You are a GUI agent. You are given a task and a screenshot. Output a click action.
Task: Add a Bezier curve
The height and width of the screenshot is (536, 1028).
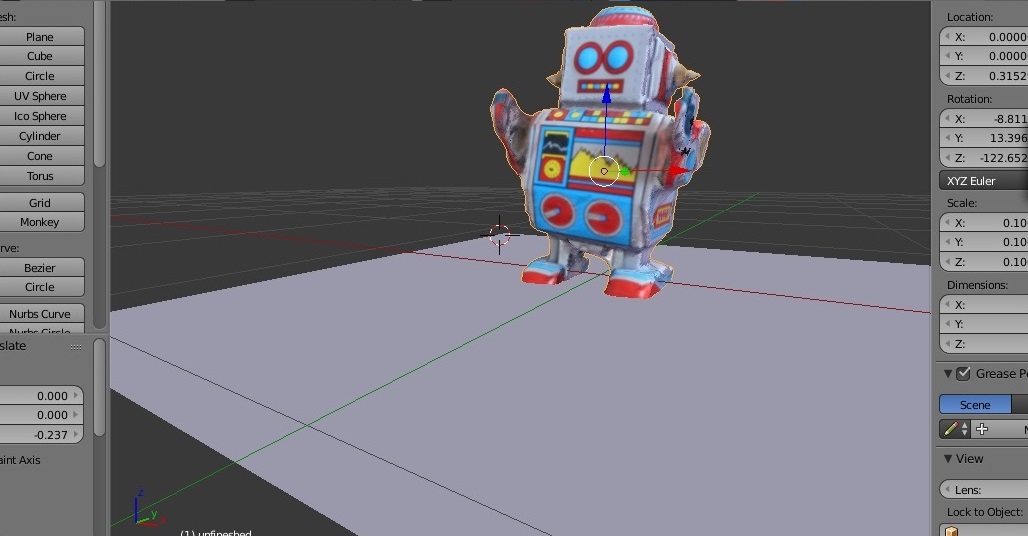pyautogui.click(x=40, y=268)
